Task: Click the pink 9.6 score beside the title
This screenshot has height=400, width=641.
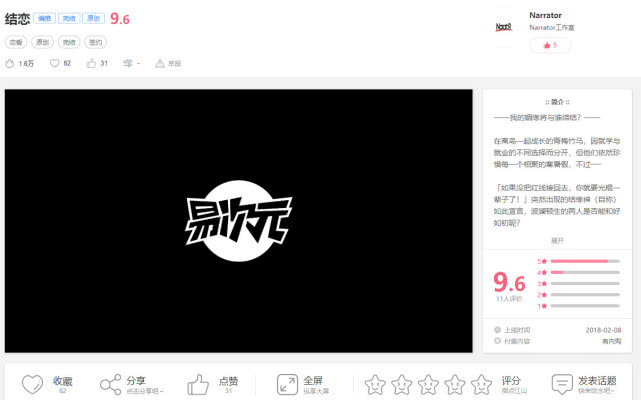Action: click(x=120, y=19)
